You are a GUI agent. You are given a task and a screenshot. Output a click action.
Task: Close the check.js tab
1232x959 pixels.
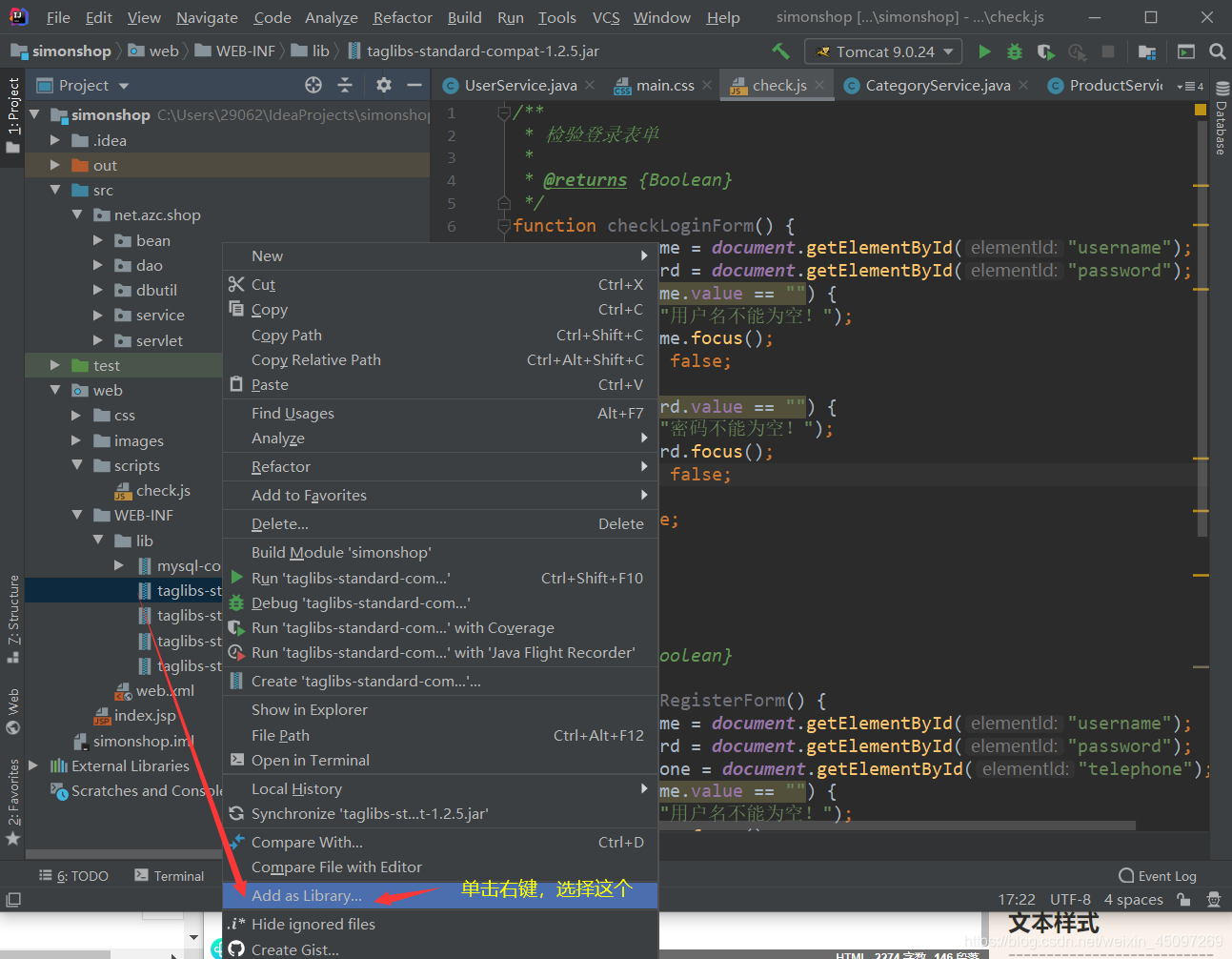tap(820, 85)
